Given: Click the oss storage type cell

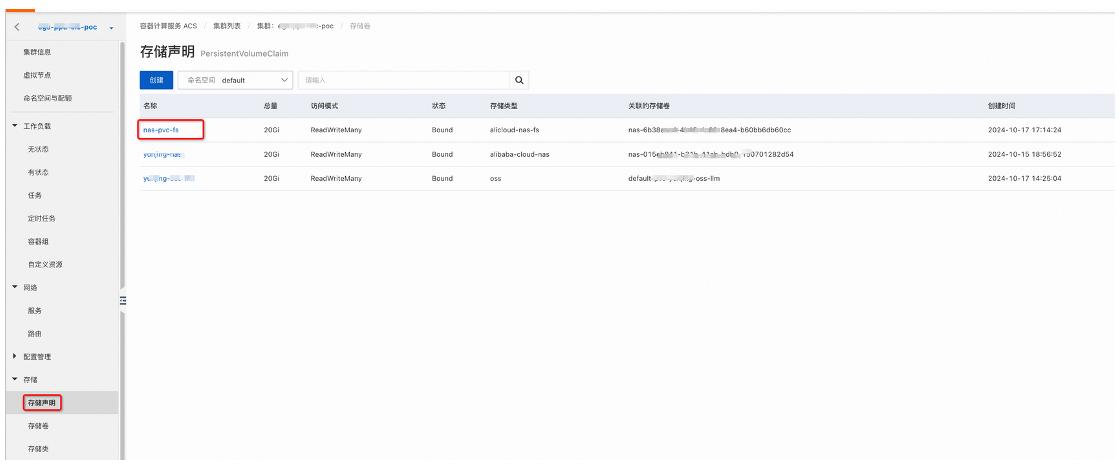Looking at the screenshot, I should pyautogui.click(x=495, y=179).
